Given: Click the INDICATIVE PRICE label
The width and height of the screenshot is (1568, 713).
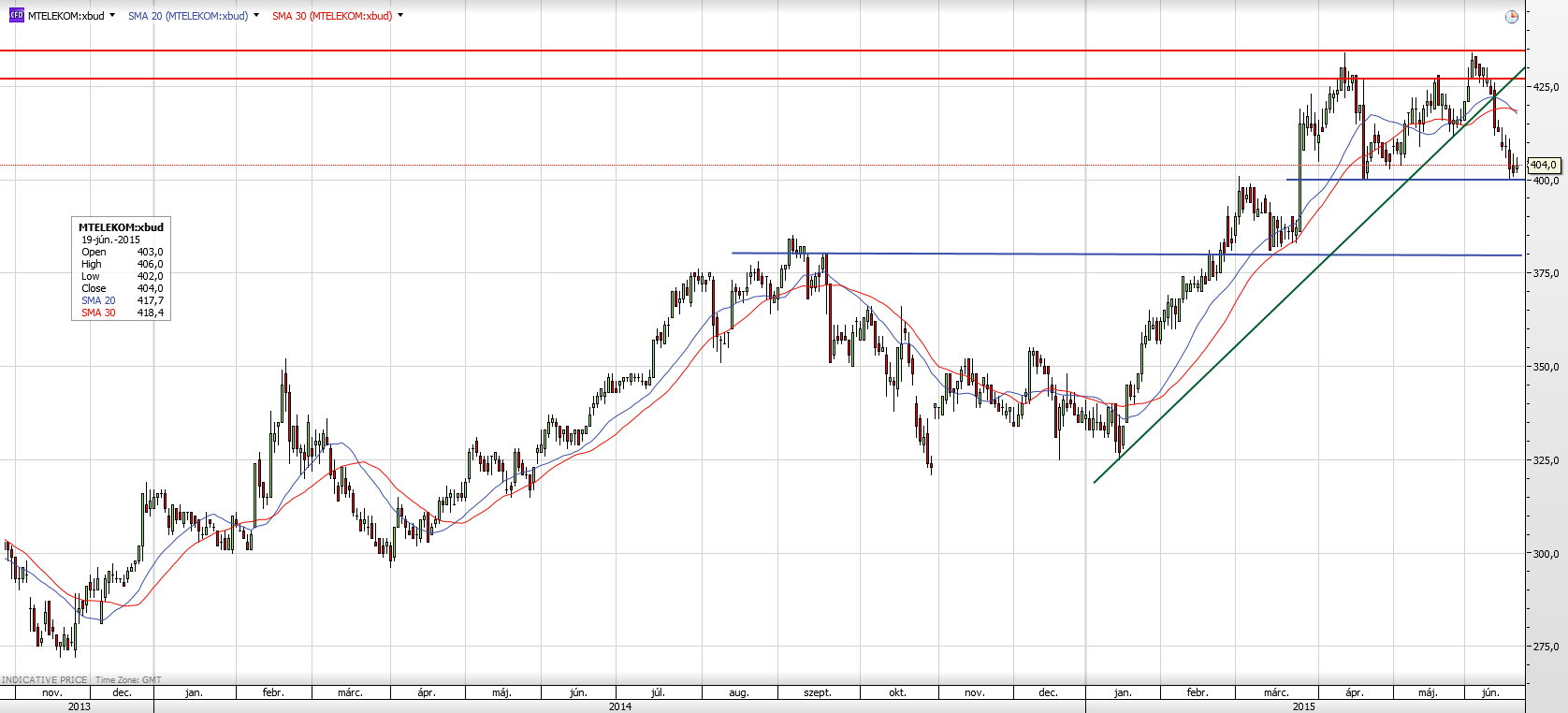Looking at the screenshot, I should (44, 680).
